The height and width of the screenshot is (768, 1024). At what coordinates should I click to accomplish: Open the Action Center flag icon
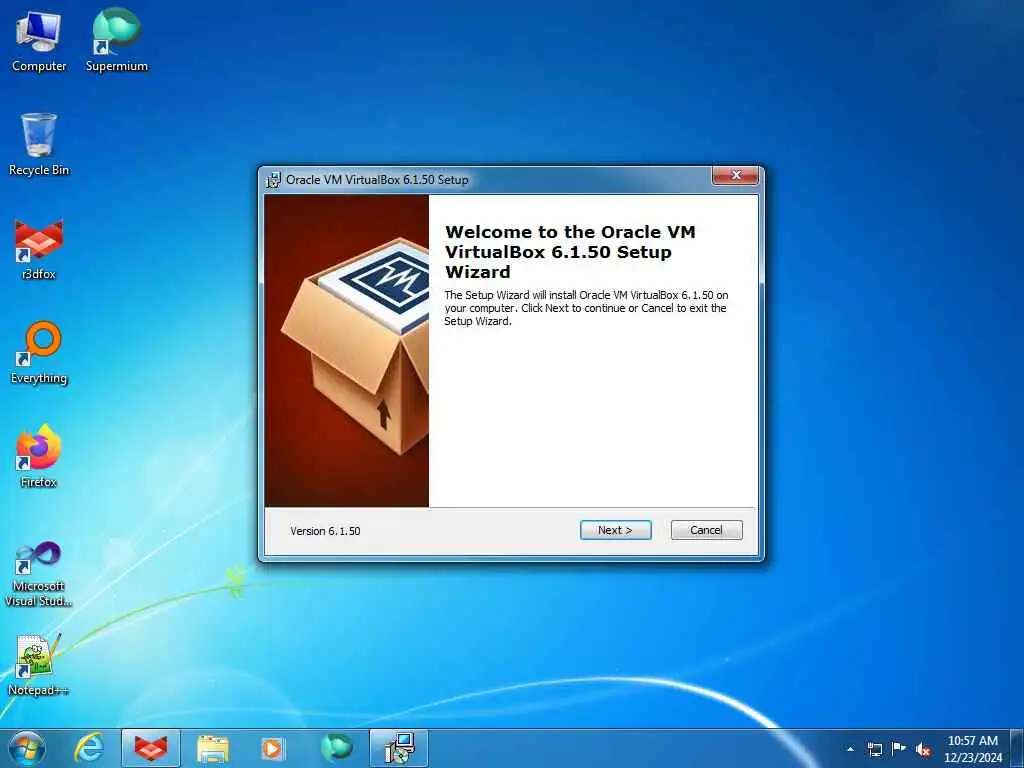899,748
